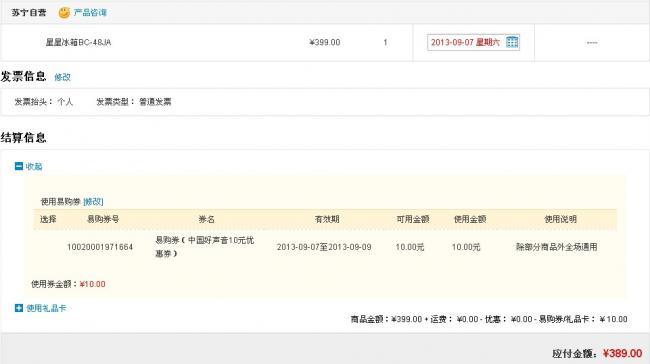
Task: Click coupon number 10020001971664
Action: click(x=100, y=247)
